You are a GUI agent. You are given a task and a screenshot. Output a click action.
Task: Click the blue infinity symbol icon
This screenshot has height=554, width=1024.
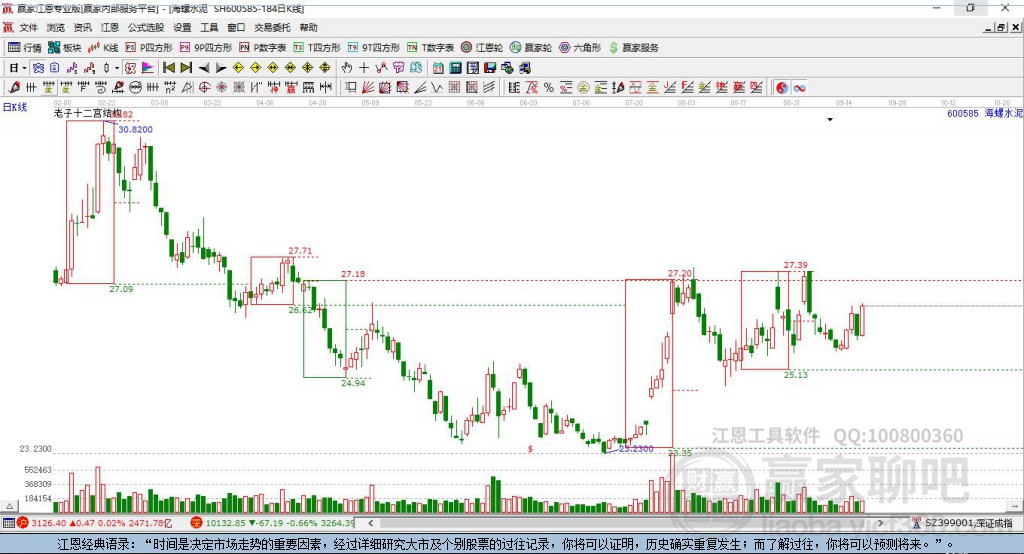pos(799,88)
